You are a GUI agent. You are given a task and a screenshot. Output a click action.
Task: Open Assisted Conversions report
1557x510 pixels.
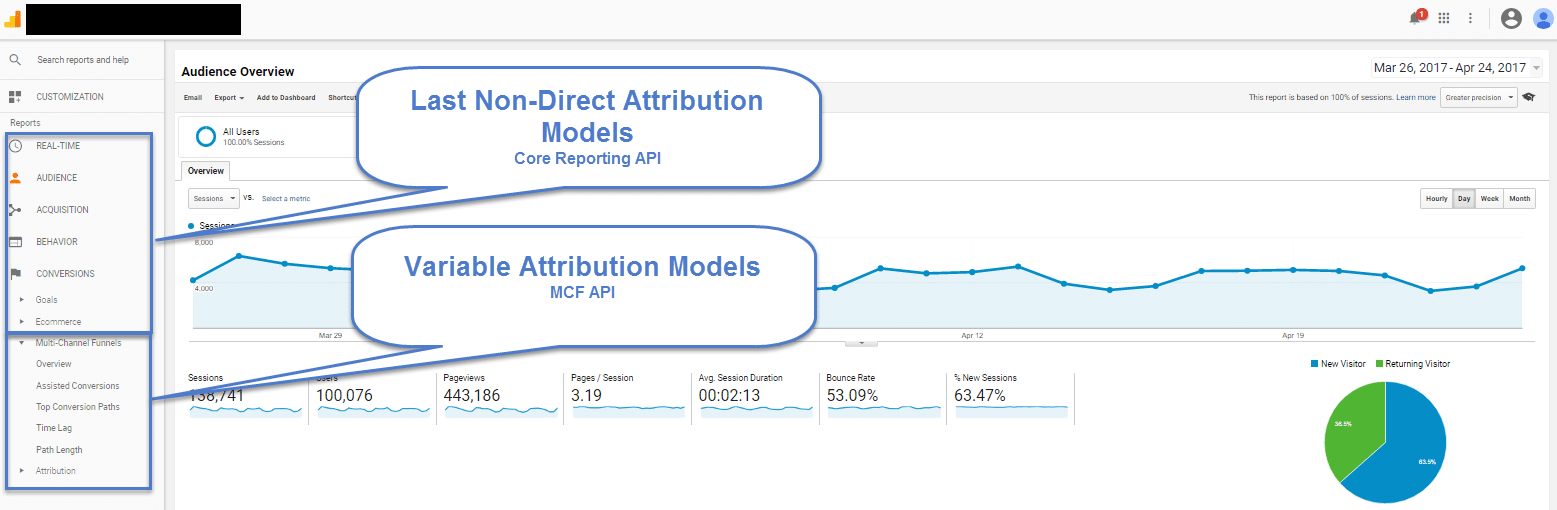pyautogui.click(x=77, y=386)
